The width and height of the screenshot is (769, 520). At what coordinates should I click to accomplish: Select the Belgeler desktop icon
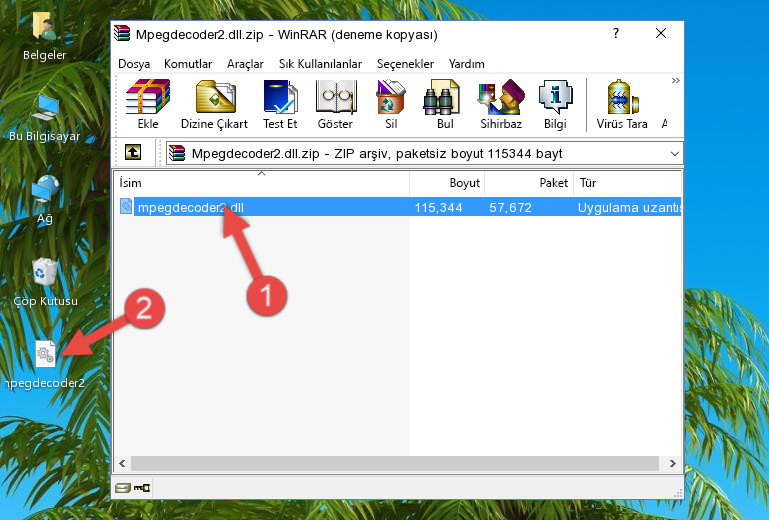pos(44,37)
